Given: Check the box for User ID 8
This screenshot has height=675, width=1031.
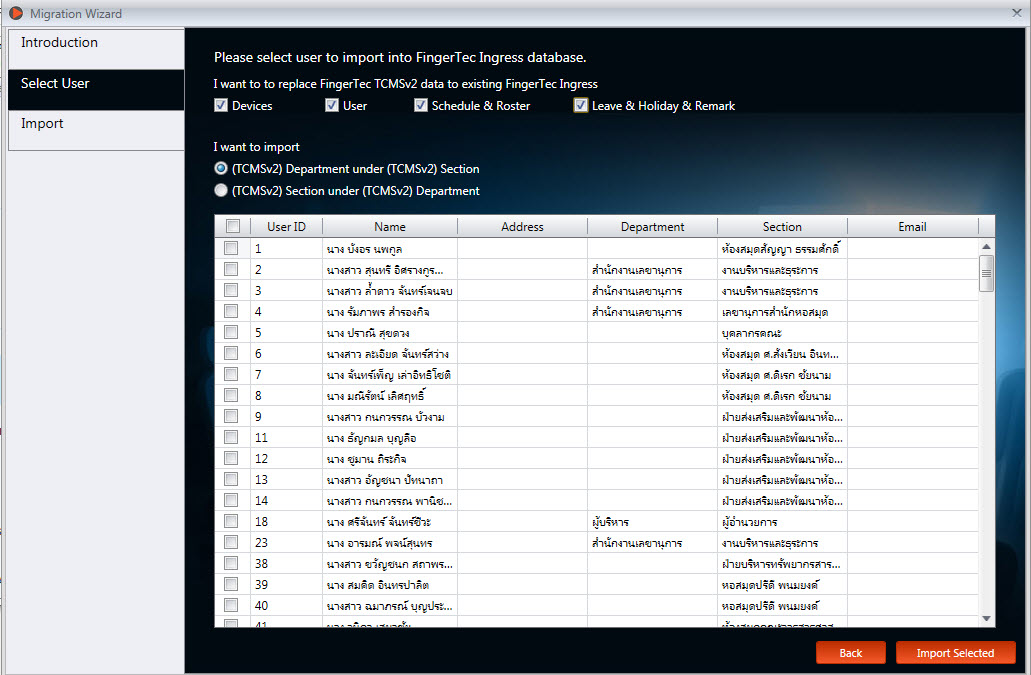Looking at the screenshot, I should tap(231, 396).
